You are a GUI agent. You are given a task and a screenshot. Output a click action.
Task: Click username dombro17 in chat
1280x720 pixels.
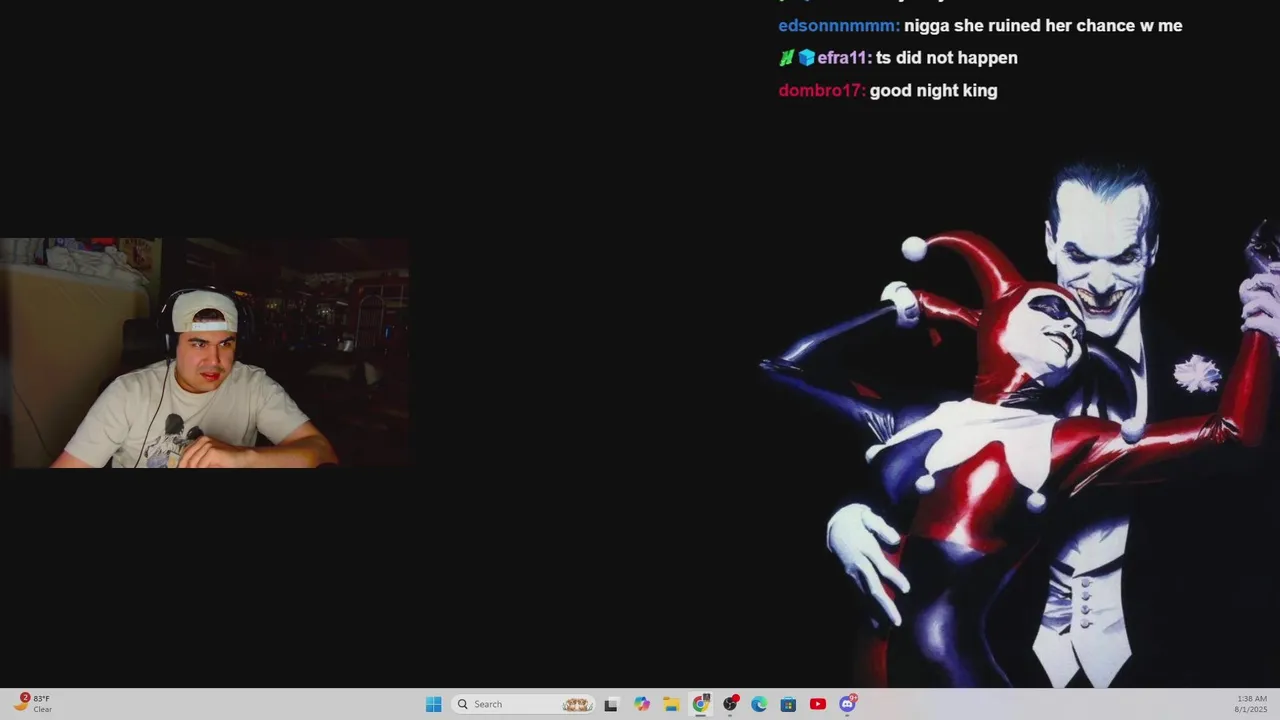tap(821, 91)
